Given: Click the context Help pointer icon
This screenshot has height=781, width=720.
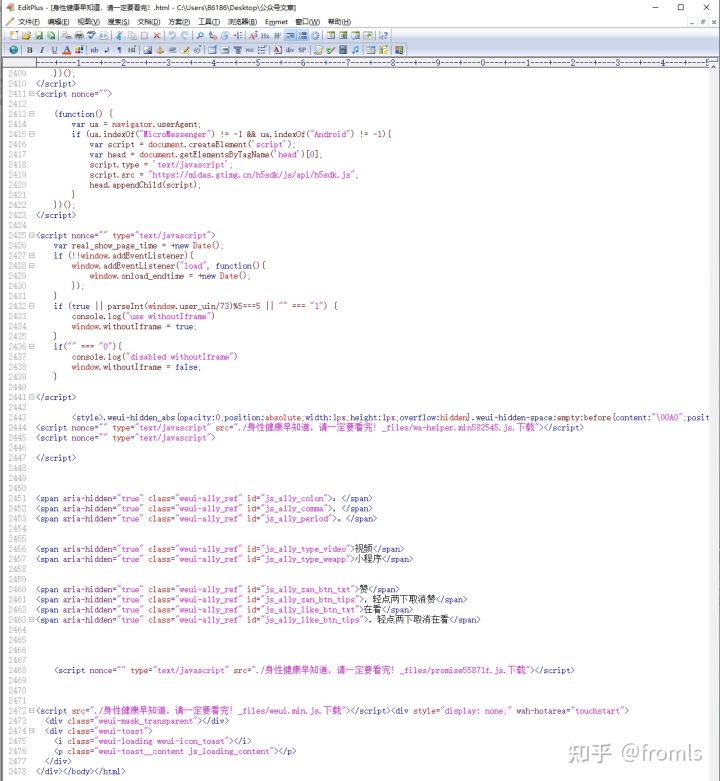Looking at the screenshot, I should coord(383,35).
